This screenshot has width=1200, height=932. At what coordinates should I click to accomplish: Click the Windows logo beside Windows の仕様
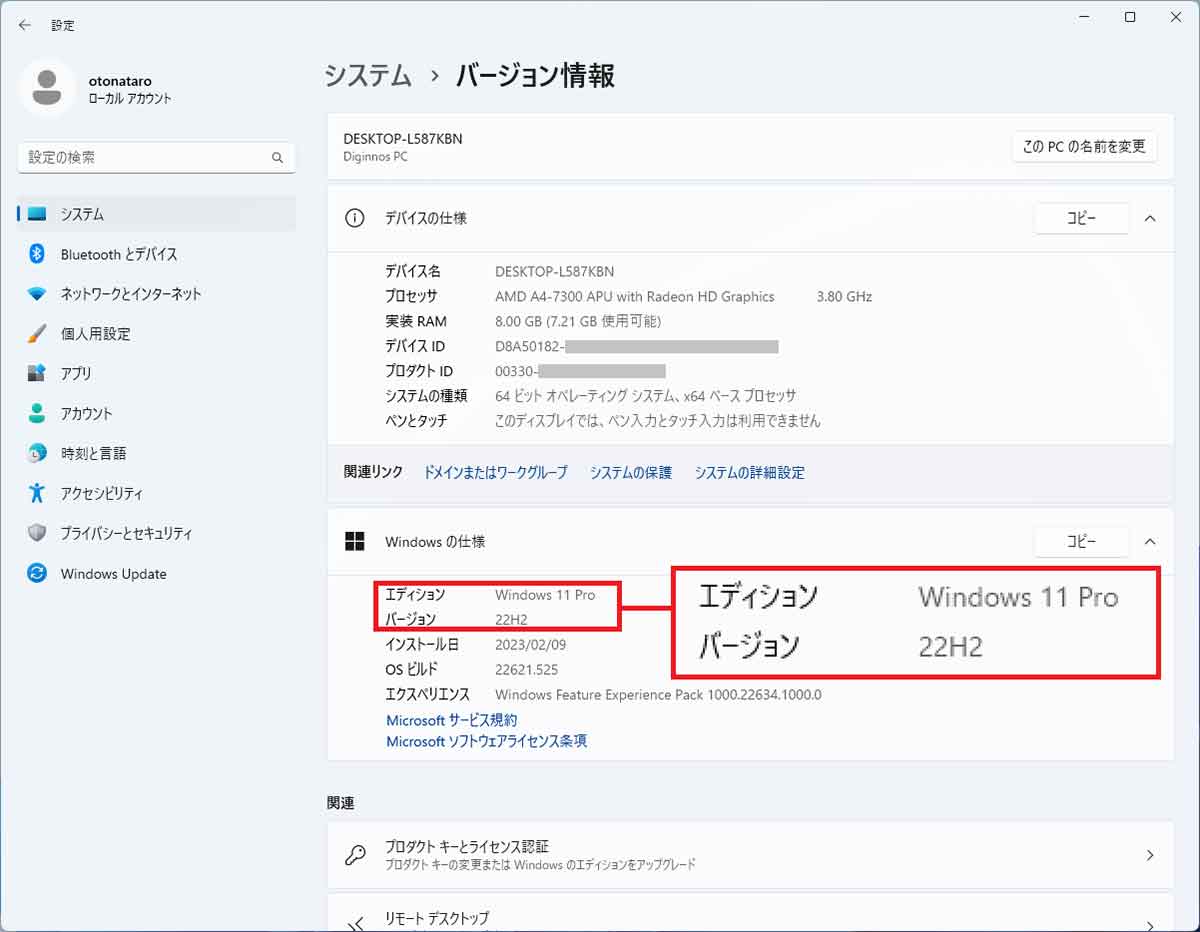tap(354, 541)
